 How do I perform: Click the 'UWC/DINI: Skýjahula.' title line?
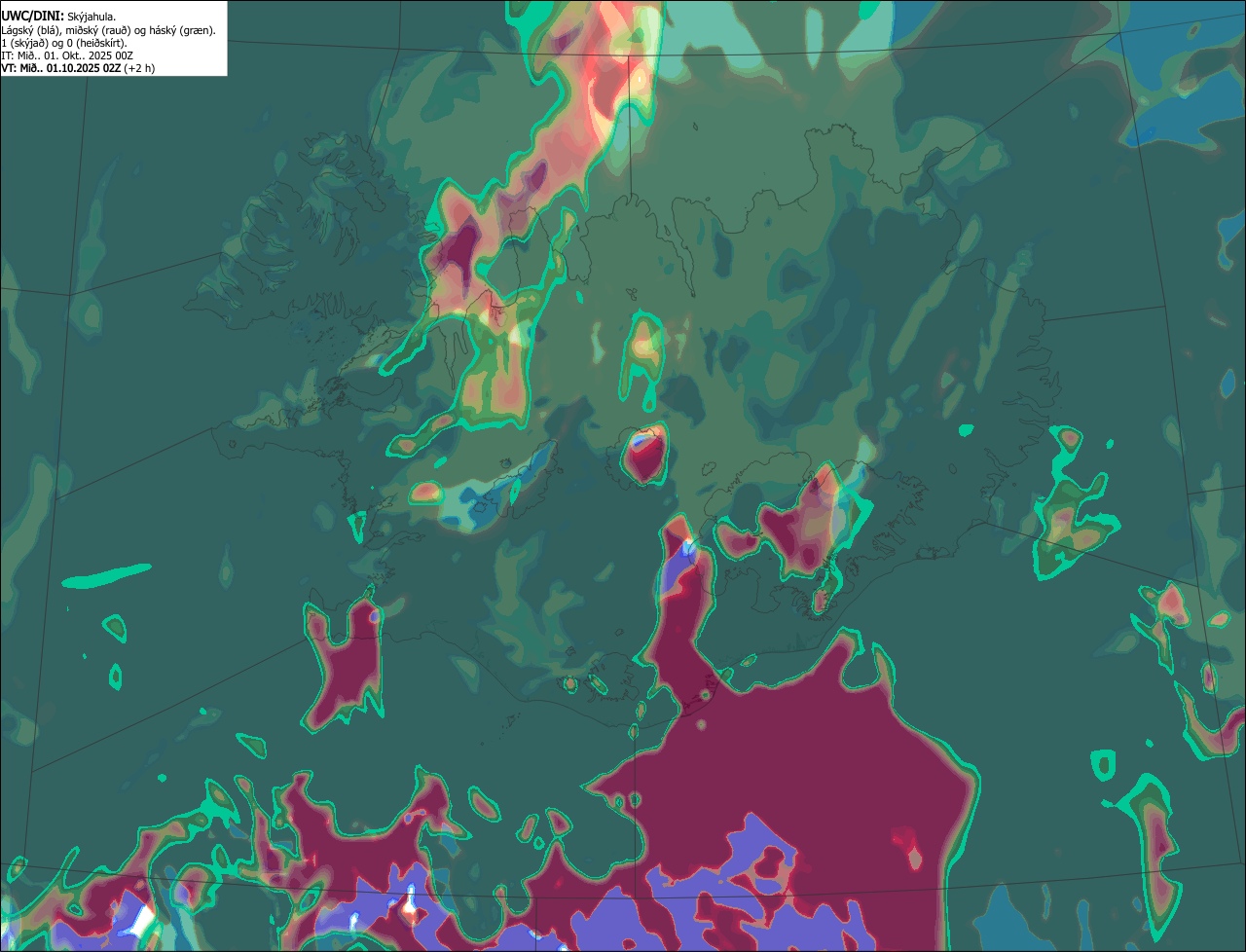coord(58,17)
